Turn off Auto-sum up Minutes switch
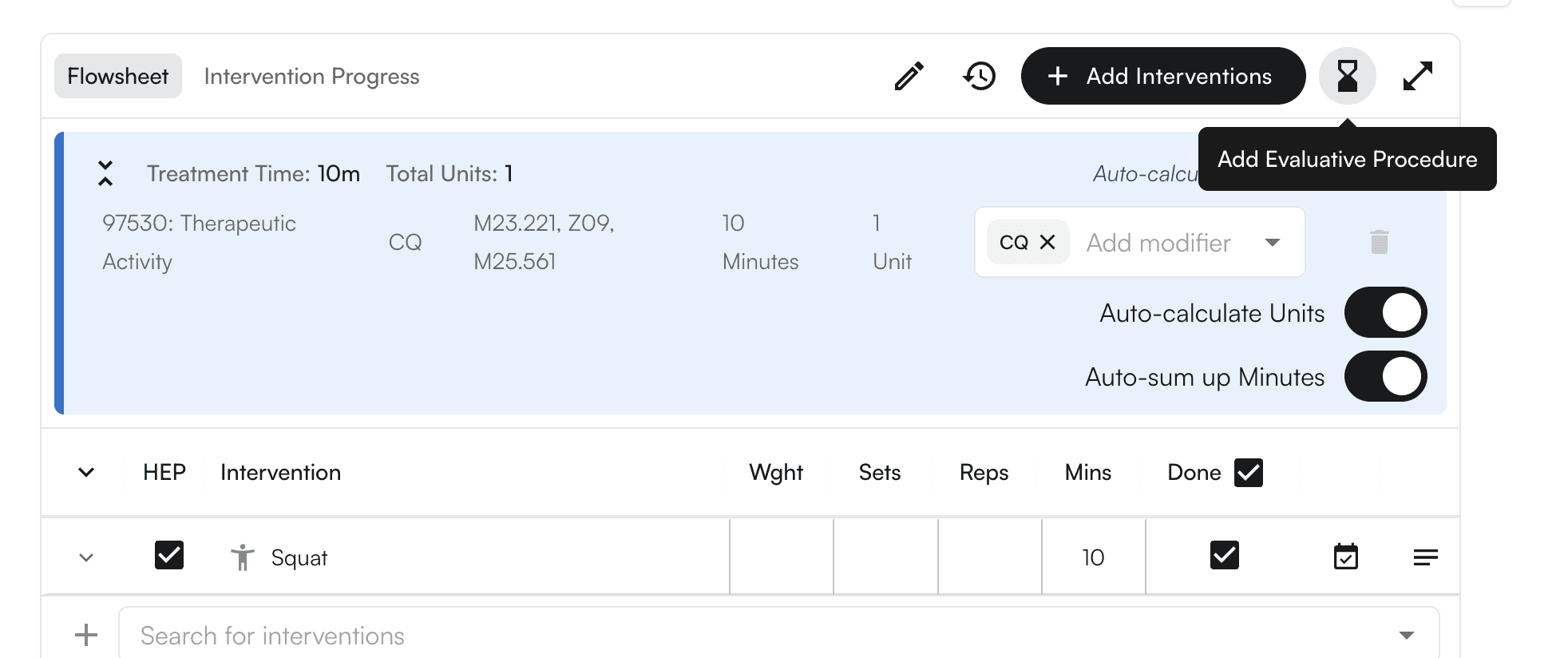Viewport: 1568px width, 658px height. click(1385, 377)
